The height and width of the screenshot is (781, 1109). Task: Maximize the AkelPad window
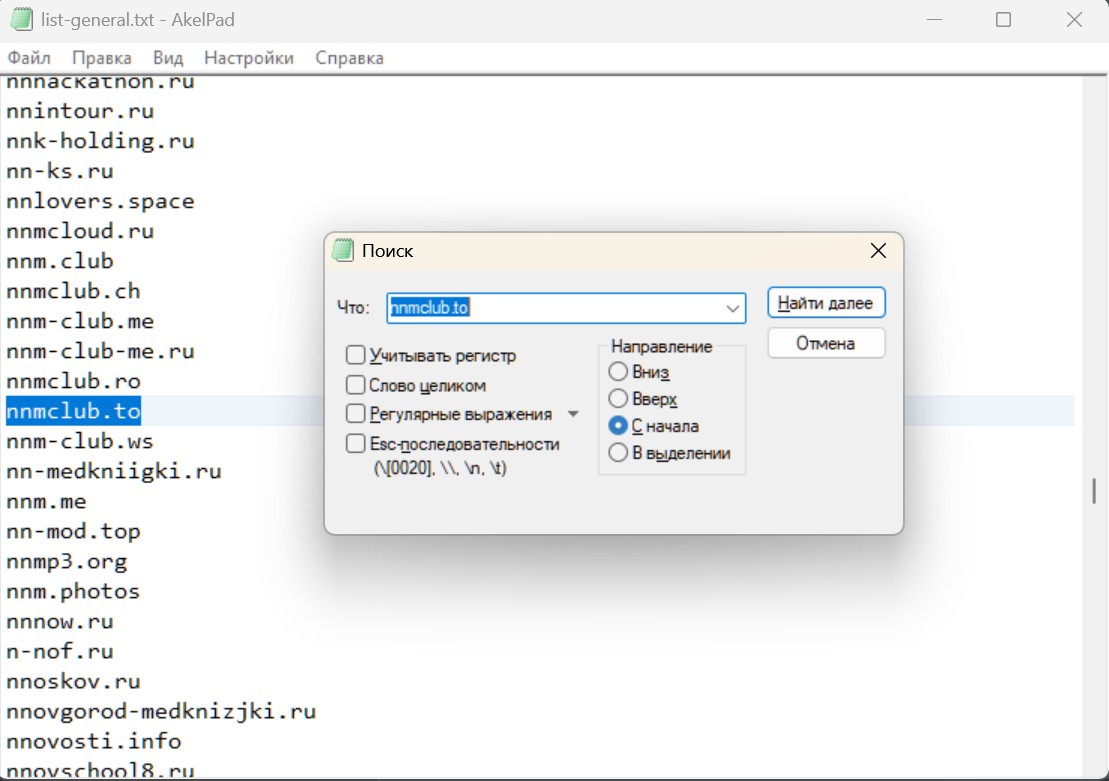pyautogui.click(x=1003, y=20)
